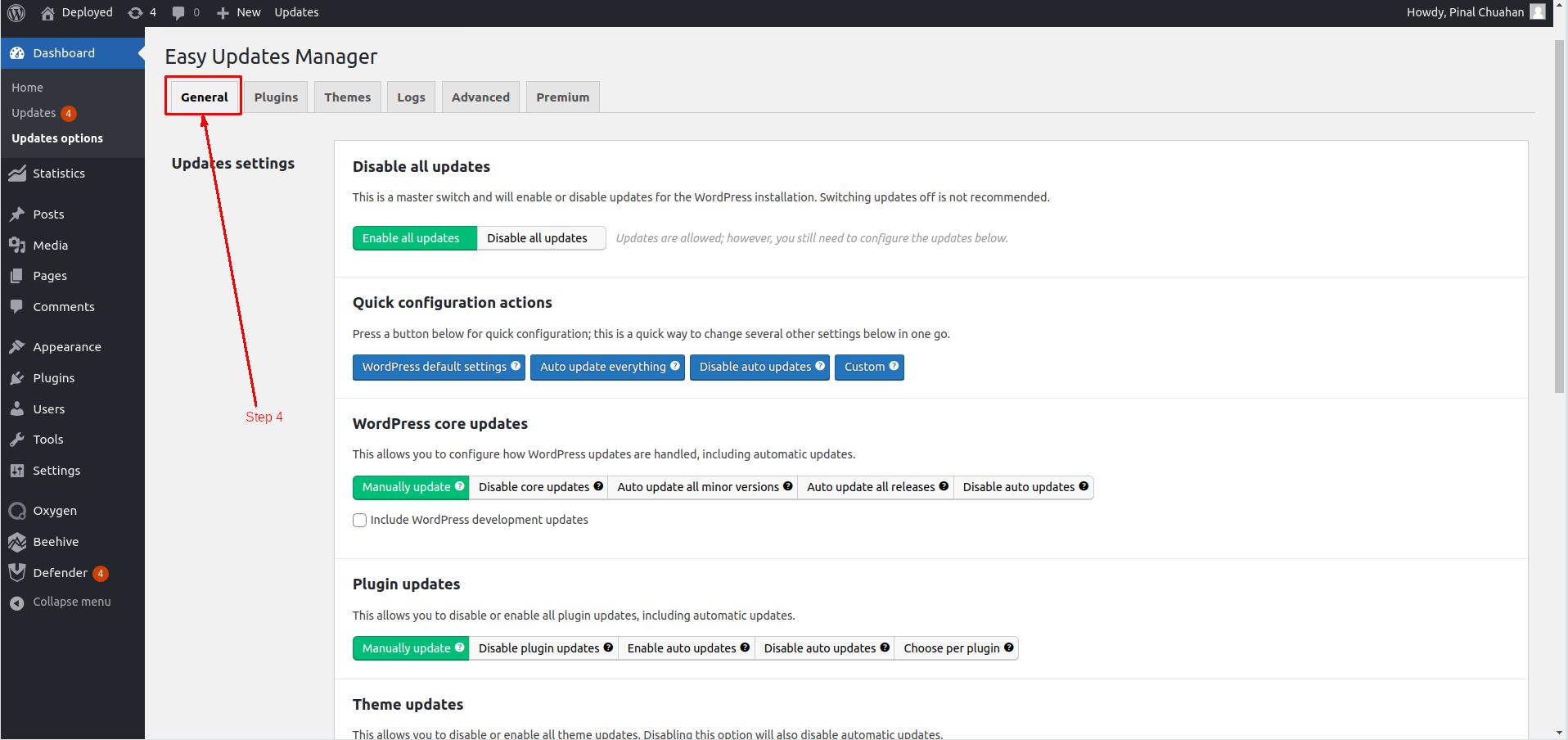Screen dimensions: 1568x740
Task: Click the Appearance paintbrush icon
Action: pyautogui.click(x=17, y=347)
